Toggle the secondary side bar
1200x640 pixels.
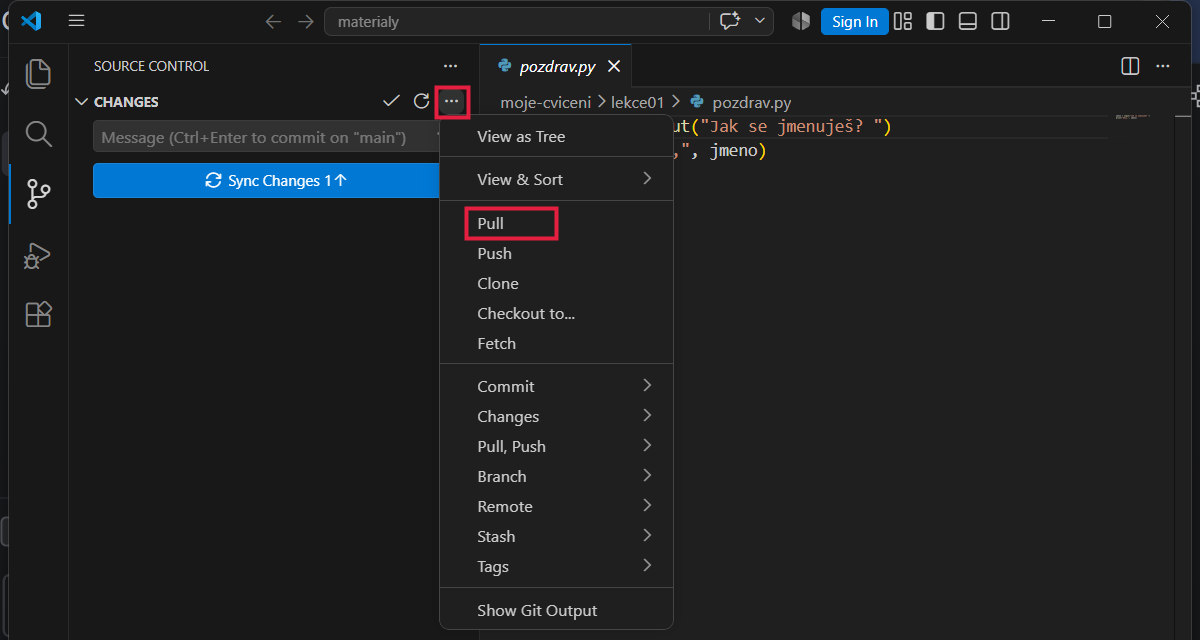(x=1000, y=21)
